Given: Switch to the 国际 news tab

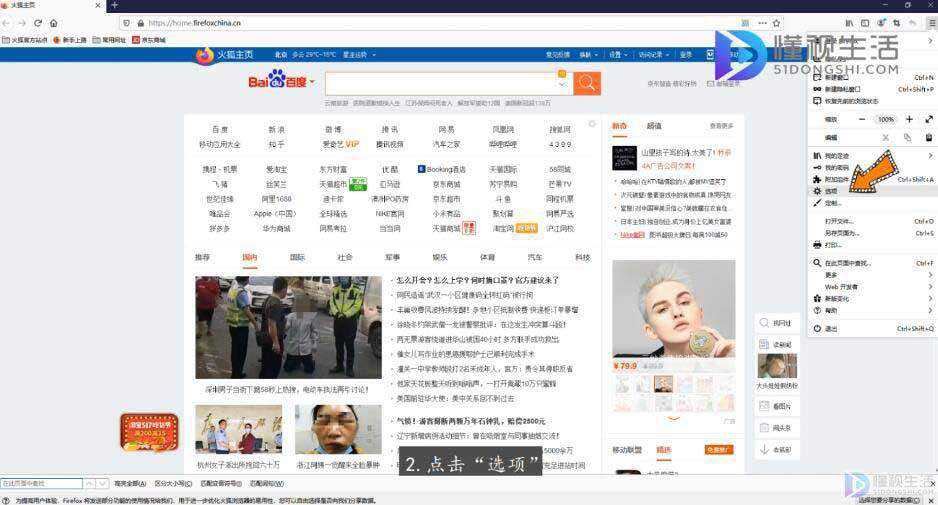Looking at the screenshot, I should coord(297,257).
